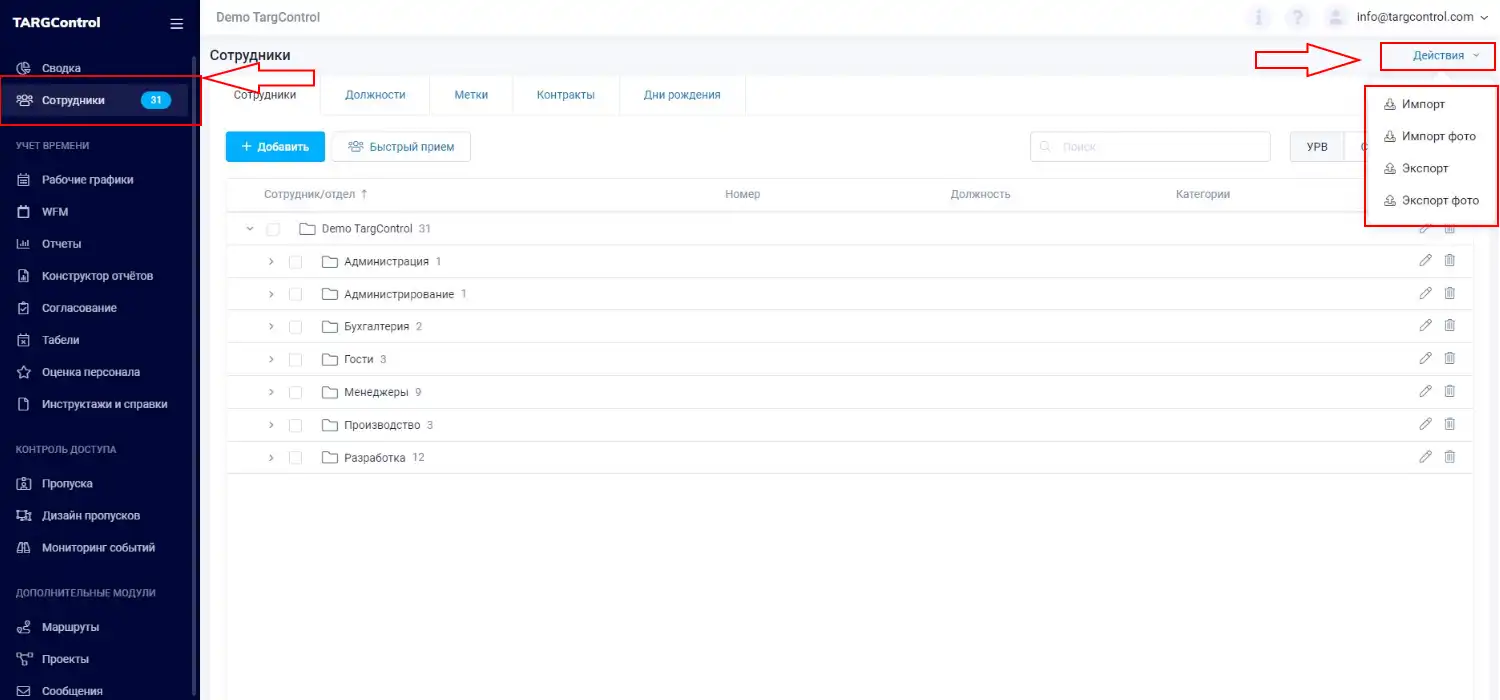Delete the Администрация department
This screenshot has height=700, width=1500.
pos(1449,261)
